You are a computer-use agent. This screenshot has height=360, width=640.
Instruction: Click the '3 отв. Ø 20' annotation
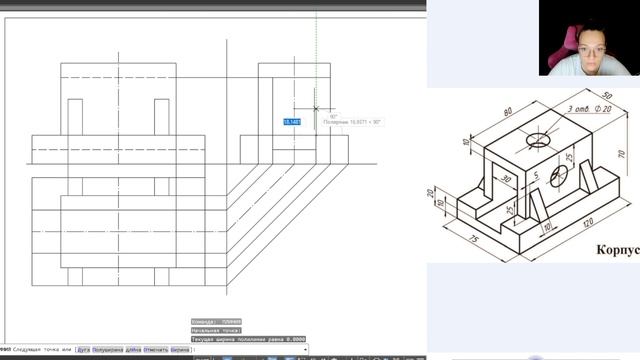[589, 109]
